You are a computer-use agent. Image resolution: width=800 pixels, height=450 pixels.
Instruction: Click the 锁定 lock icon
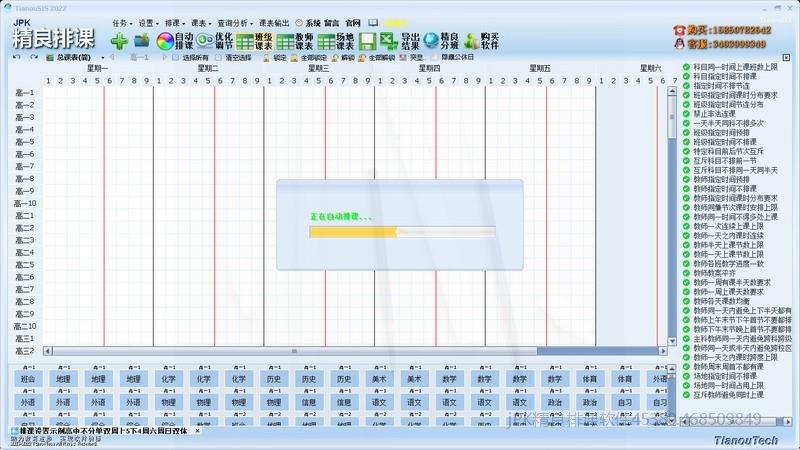pos(266,58)
